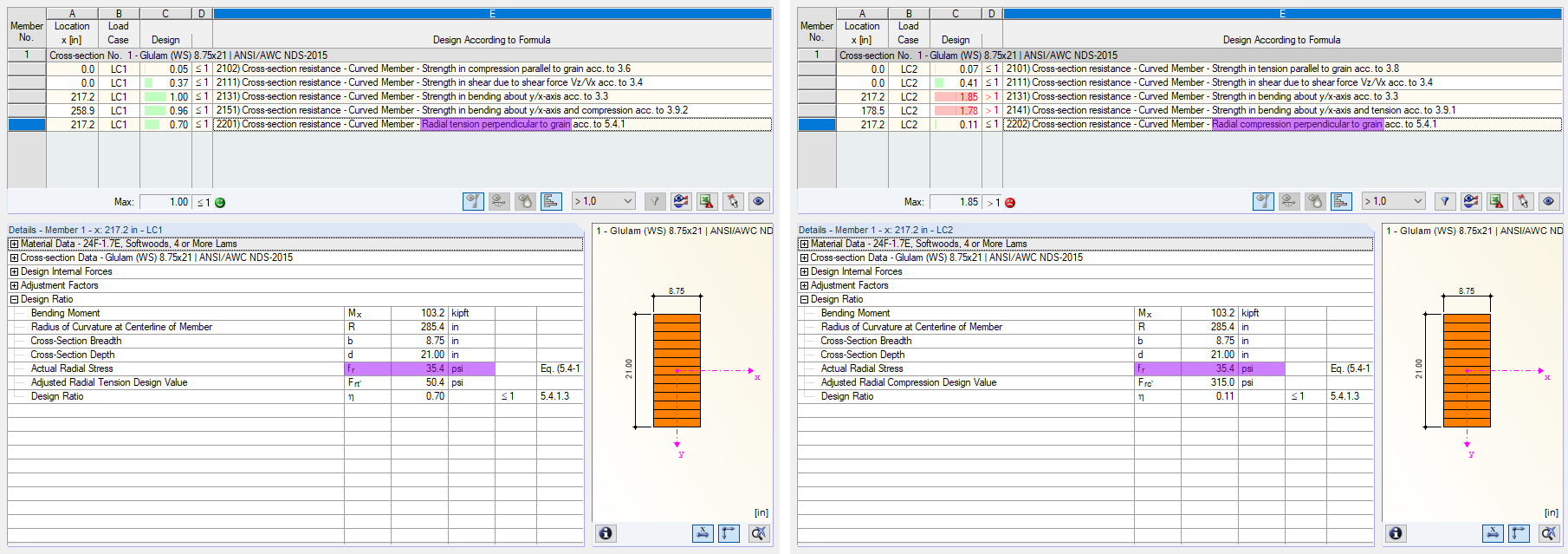
Task: Click the greyed droplet view icon in the LC1 panel
Action: tap(525, 201)
